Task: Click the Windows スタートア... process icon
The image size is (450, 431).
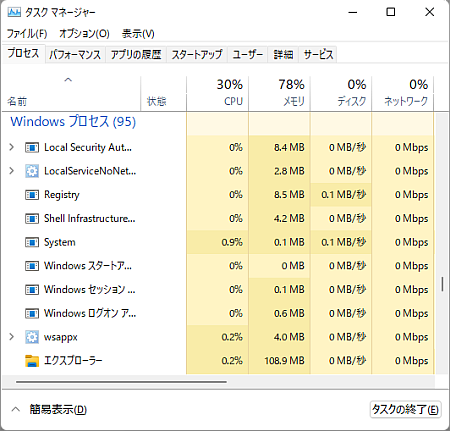Action: click(32, 266)
